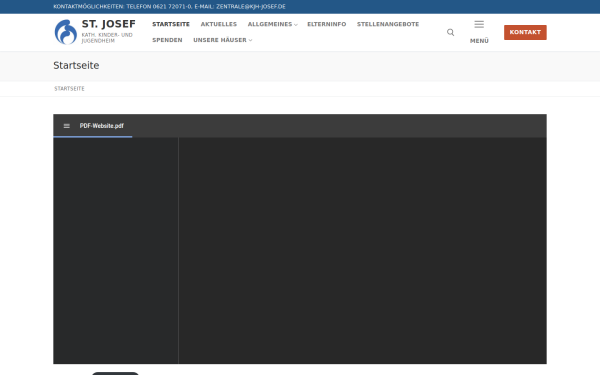600x375 pixels.
Task: Click inside the PDF document viewing area
Action: pos(362,251)
